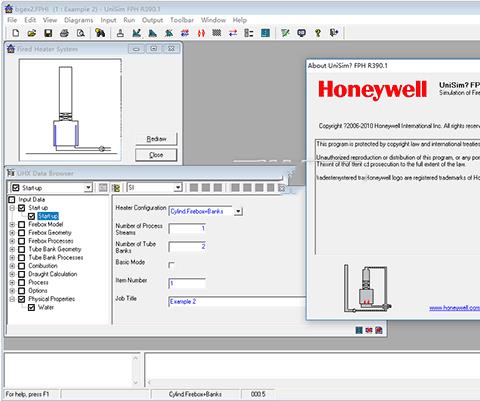Toggle the Water checkbox under Physical Properties
The height and width of the screenshot is (401, 480).
pos(31,307)
